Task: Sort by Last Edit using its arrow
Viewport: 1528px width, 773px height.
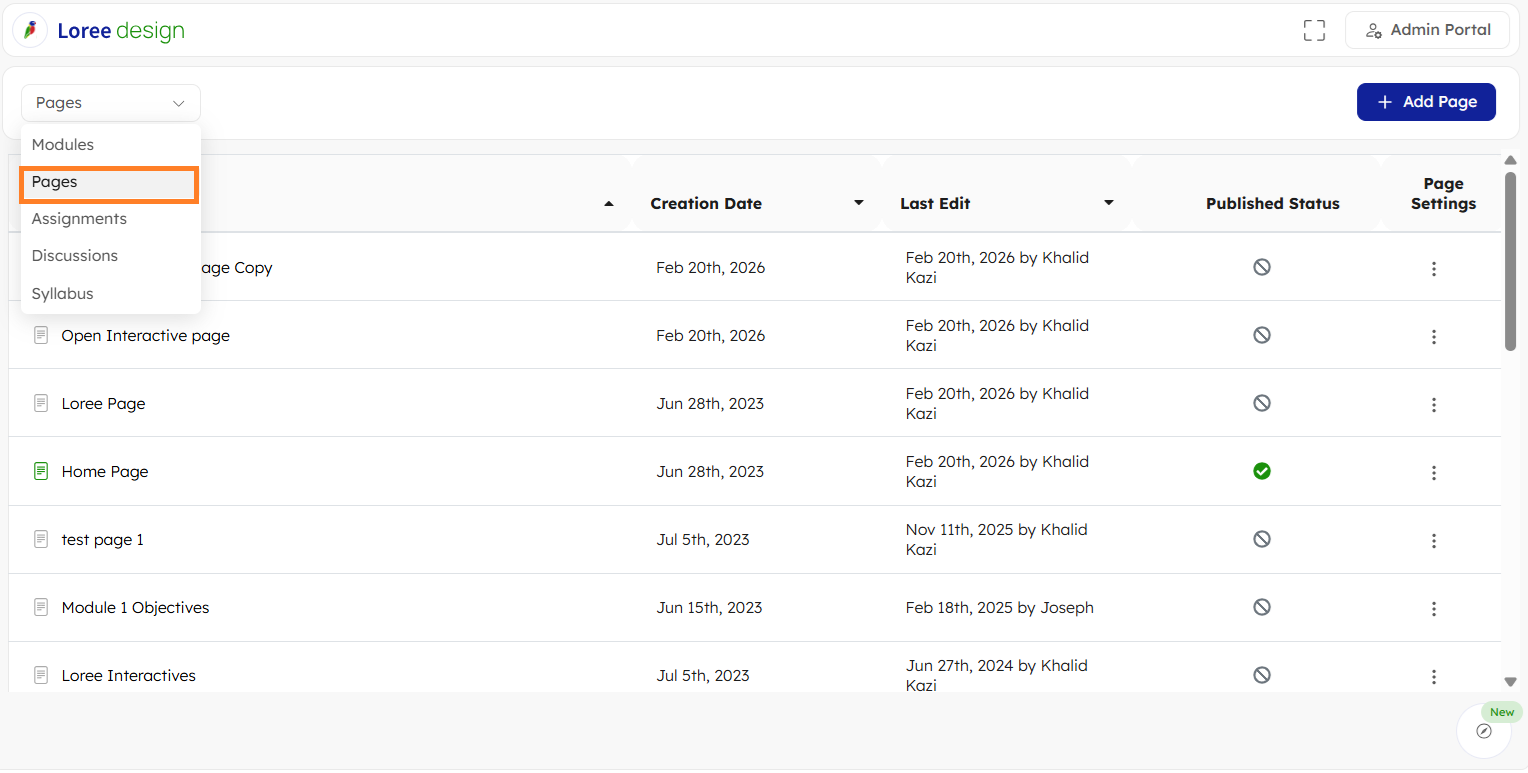Action: [1108, 203]
